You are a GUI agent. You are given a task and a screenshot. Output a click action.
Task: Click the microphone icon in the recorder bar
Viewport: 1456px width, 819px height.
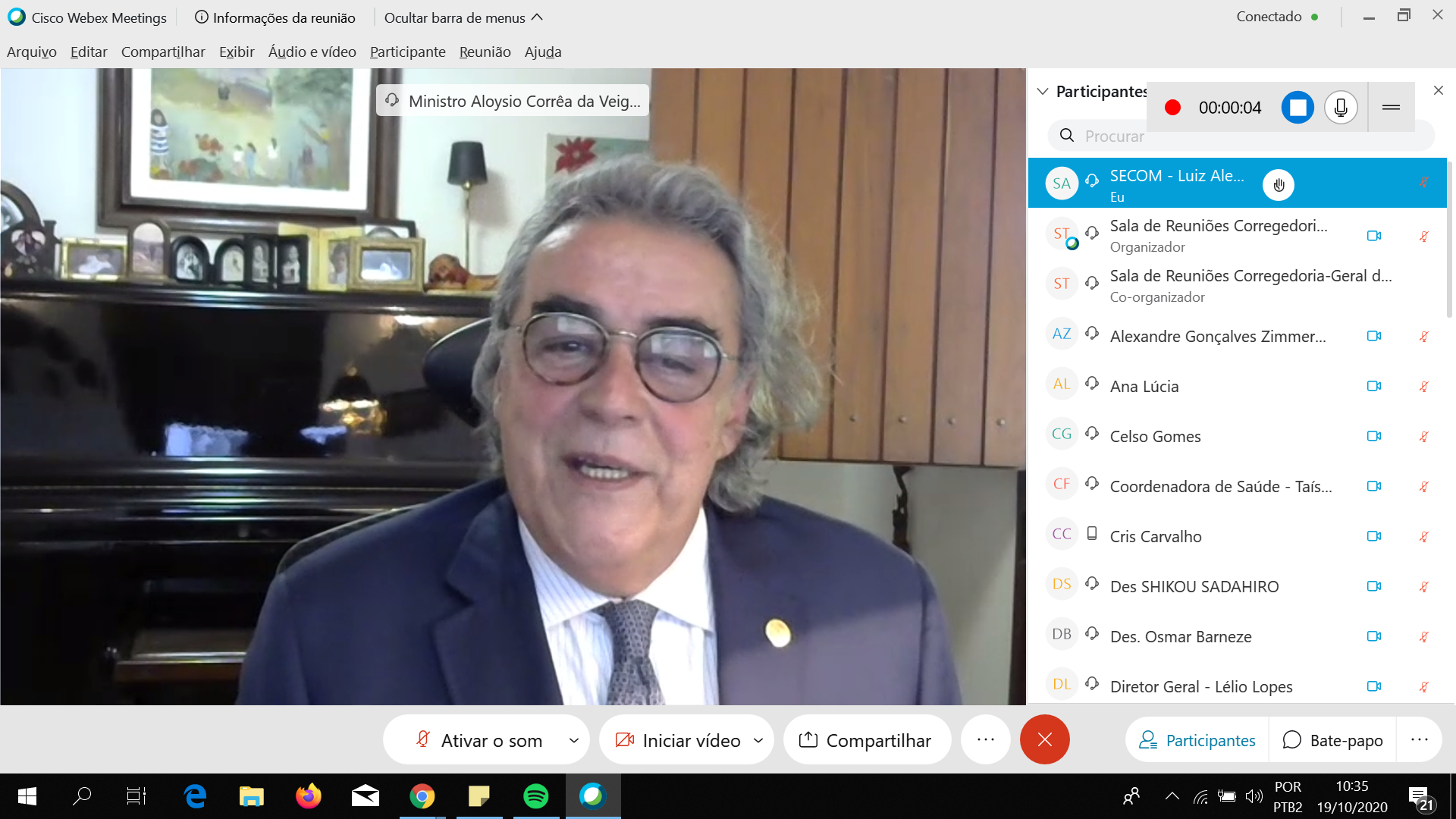[x=1341, y=108]
